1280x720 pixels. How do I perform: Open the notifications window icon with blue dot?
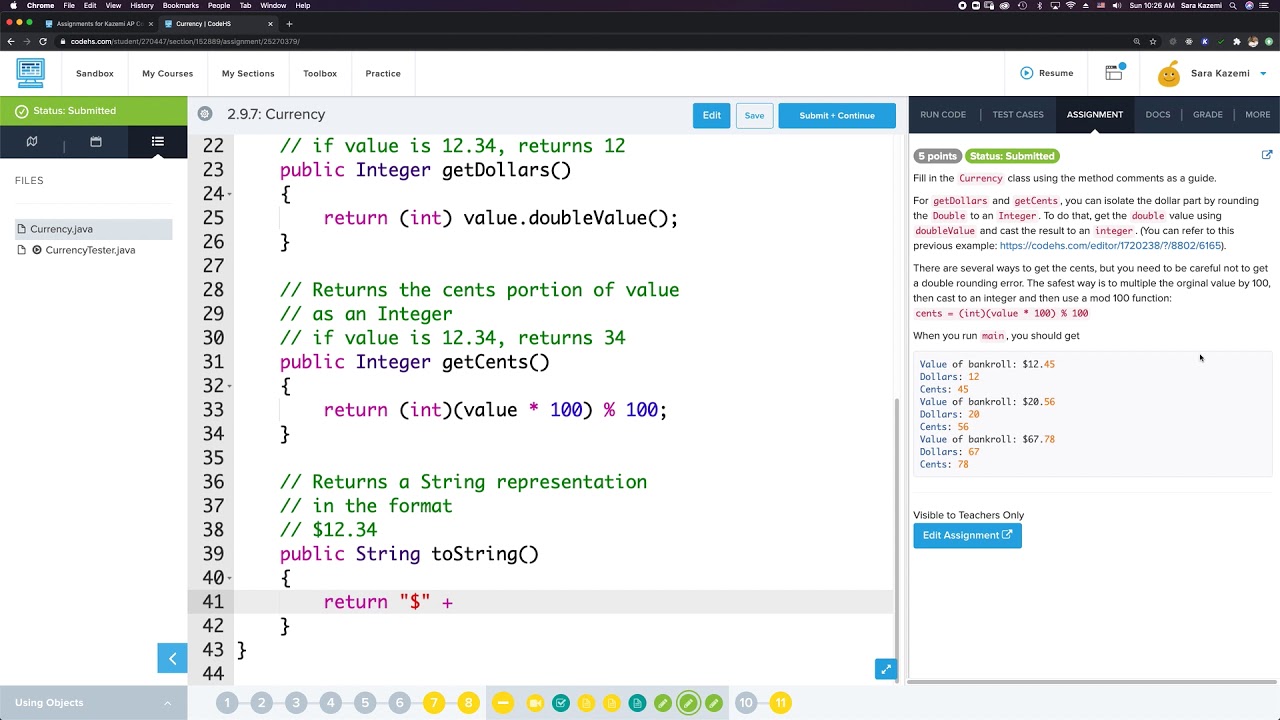pyautogui.click(x=1114, y=72)
